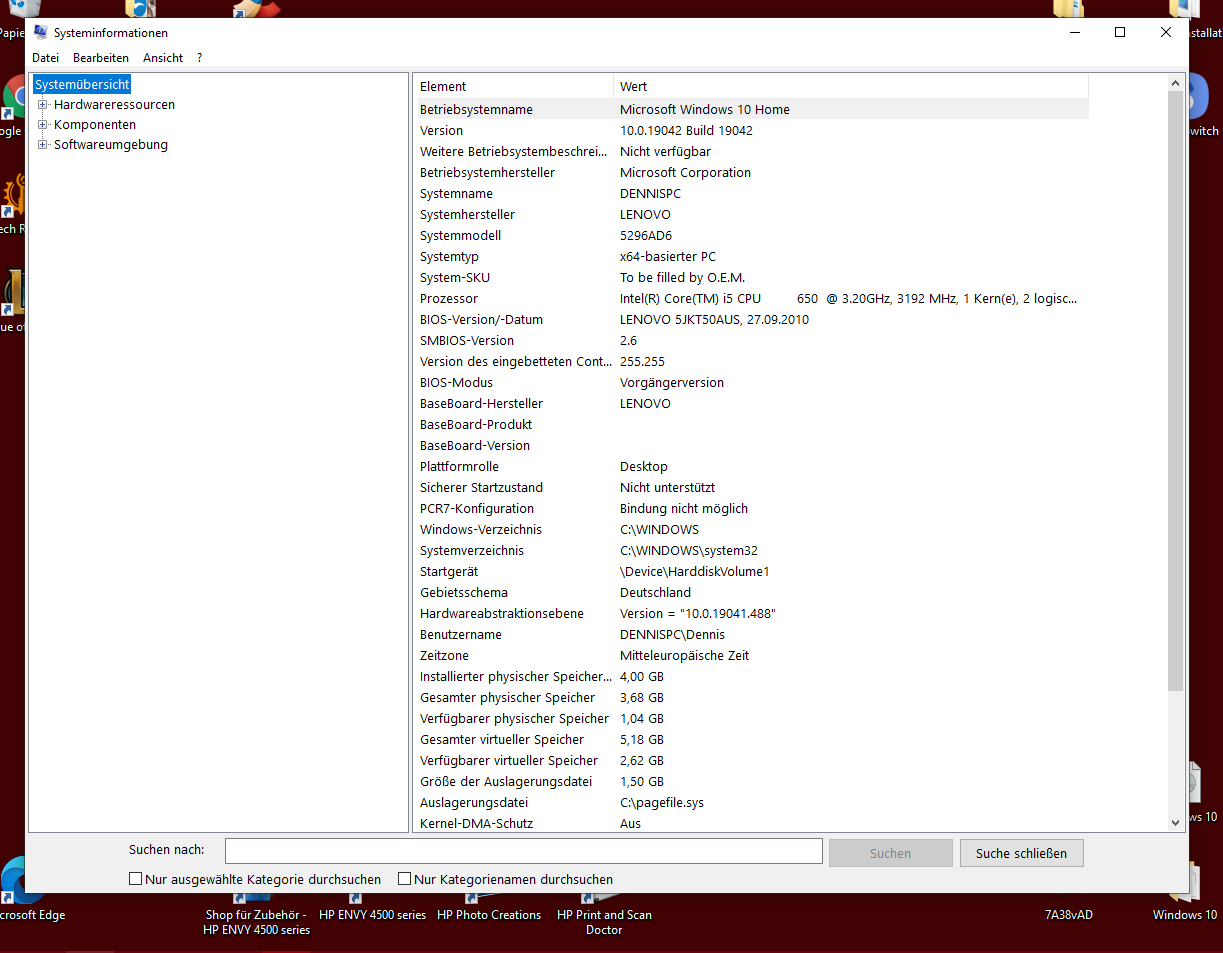Enable Nur ausgewählte Kategorie durchsuchen checkbox

point(135,879)
